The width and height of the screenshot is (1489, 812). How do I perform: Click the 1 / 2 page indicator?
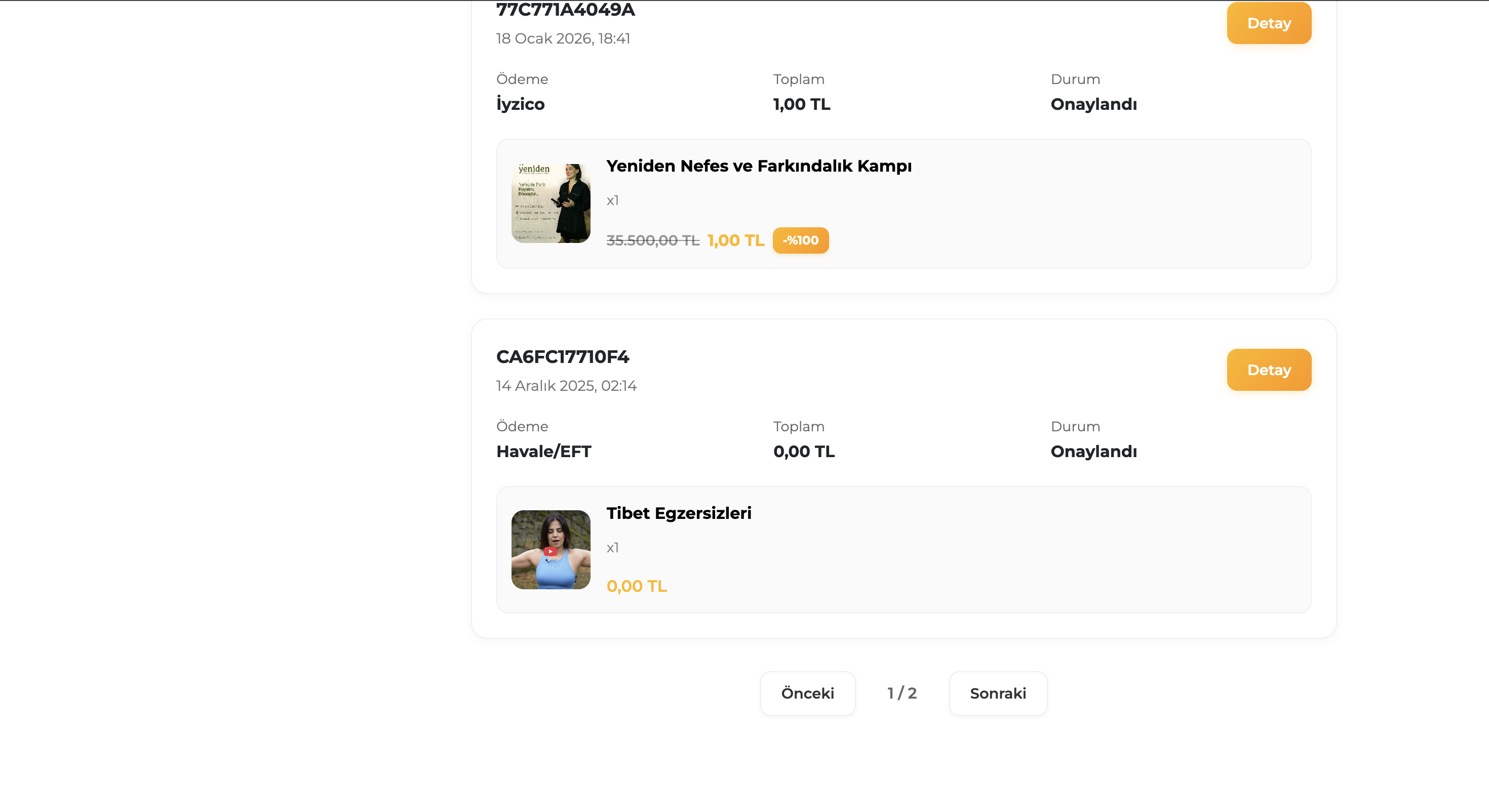point(902,693)
